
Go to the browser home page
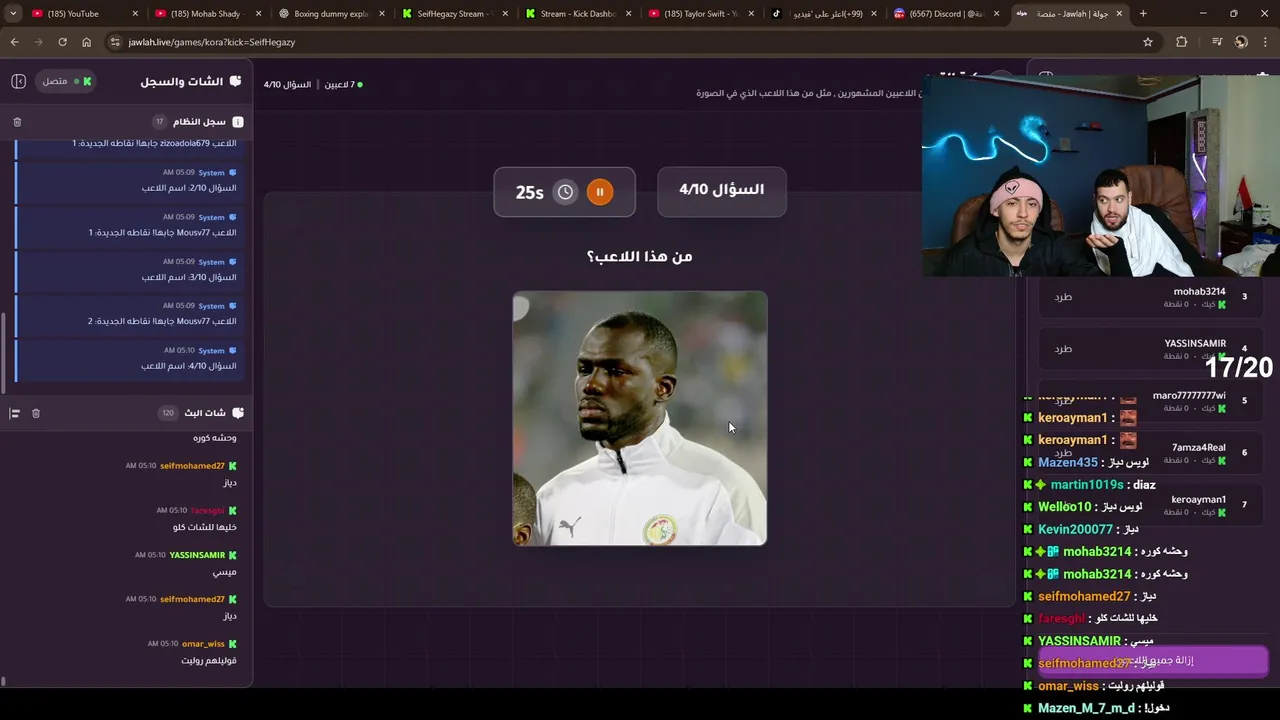[x=87, y=42]
